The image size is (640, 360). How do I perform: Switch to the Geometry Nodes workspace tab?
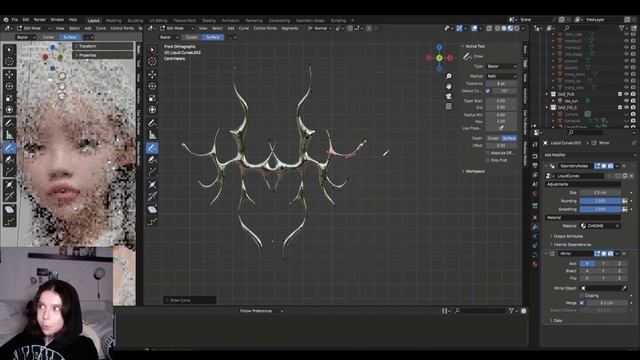[310, 20]
